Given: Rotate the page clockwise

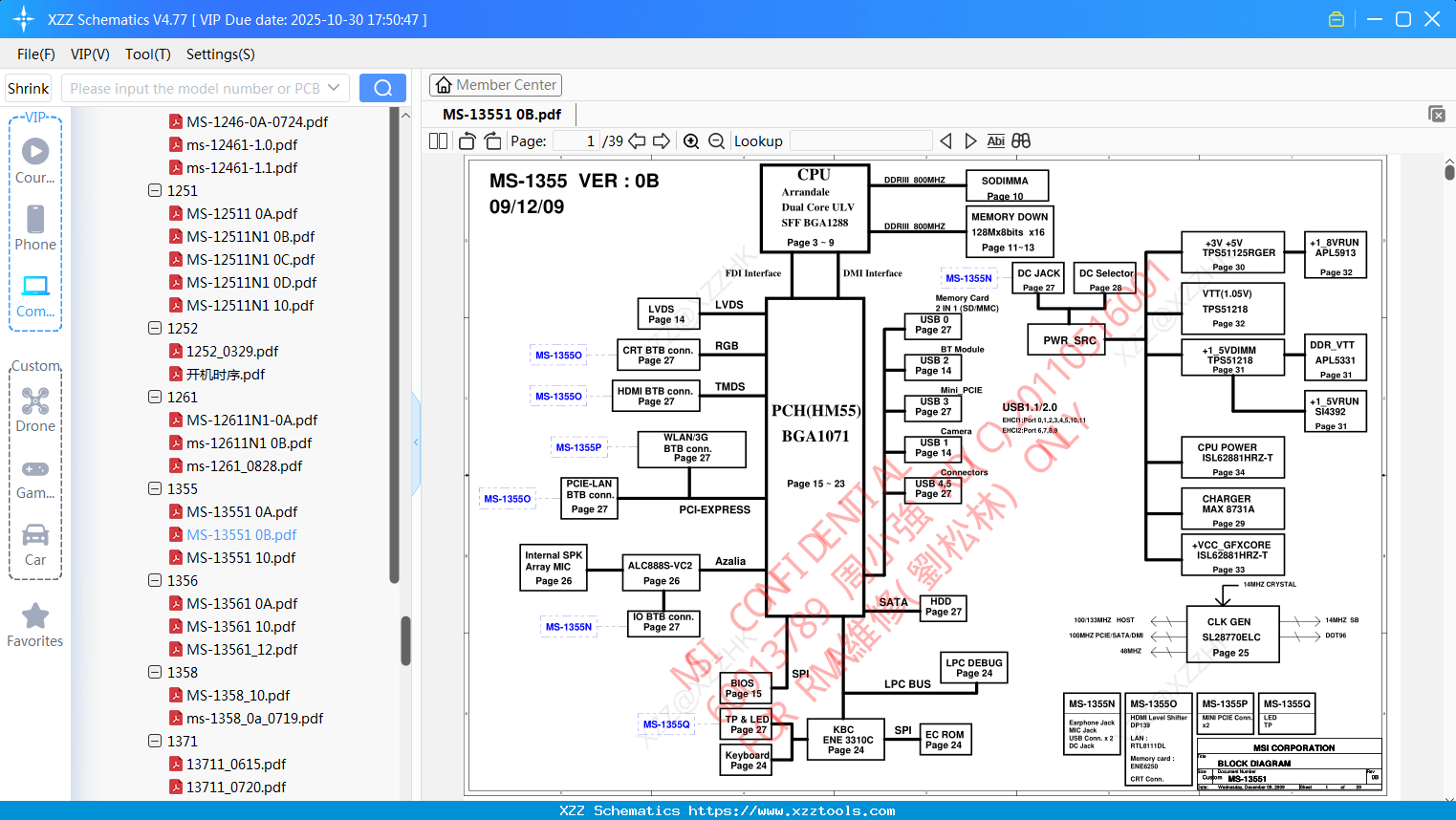Looking at the screenshot, I should pyautogui.click(x=492, y=141).
